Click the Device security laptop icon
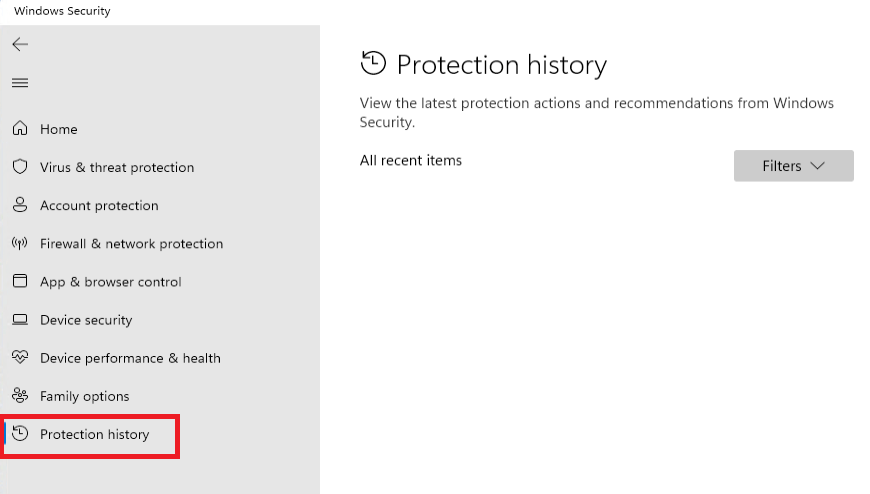 click(20, 320)
